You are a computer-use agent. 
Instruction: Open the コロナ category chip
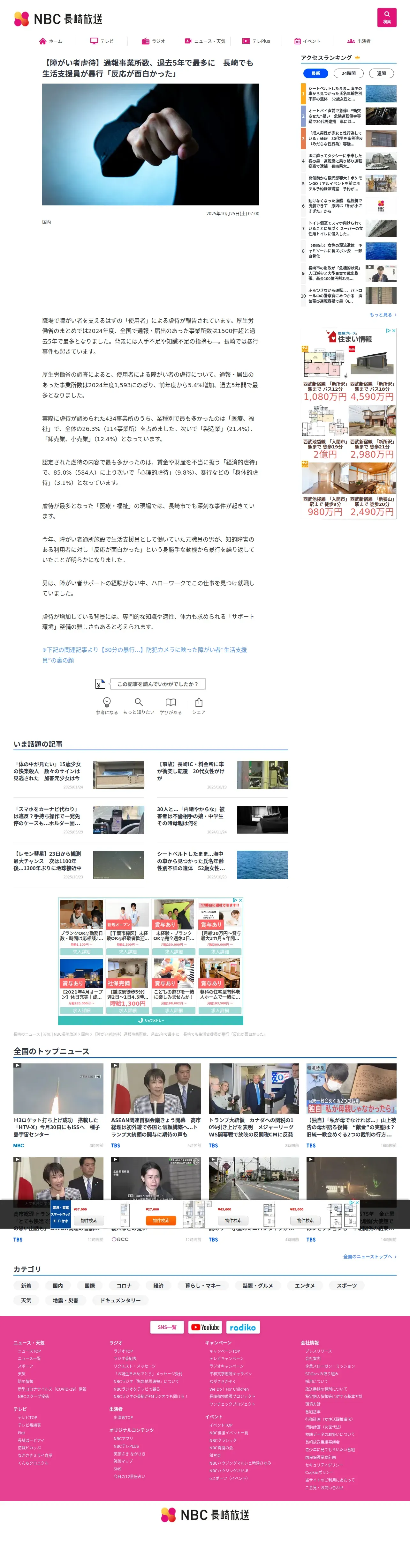(x=124, y=1286)
